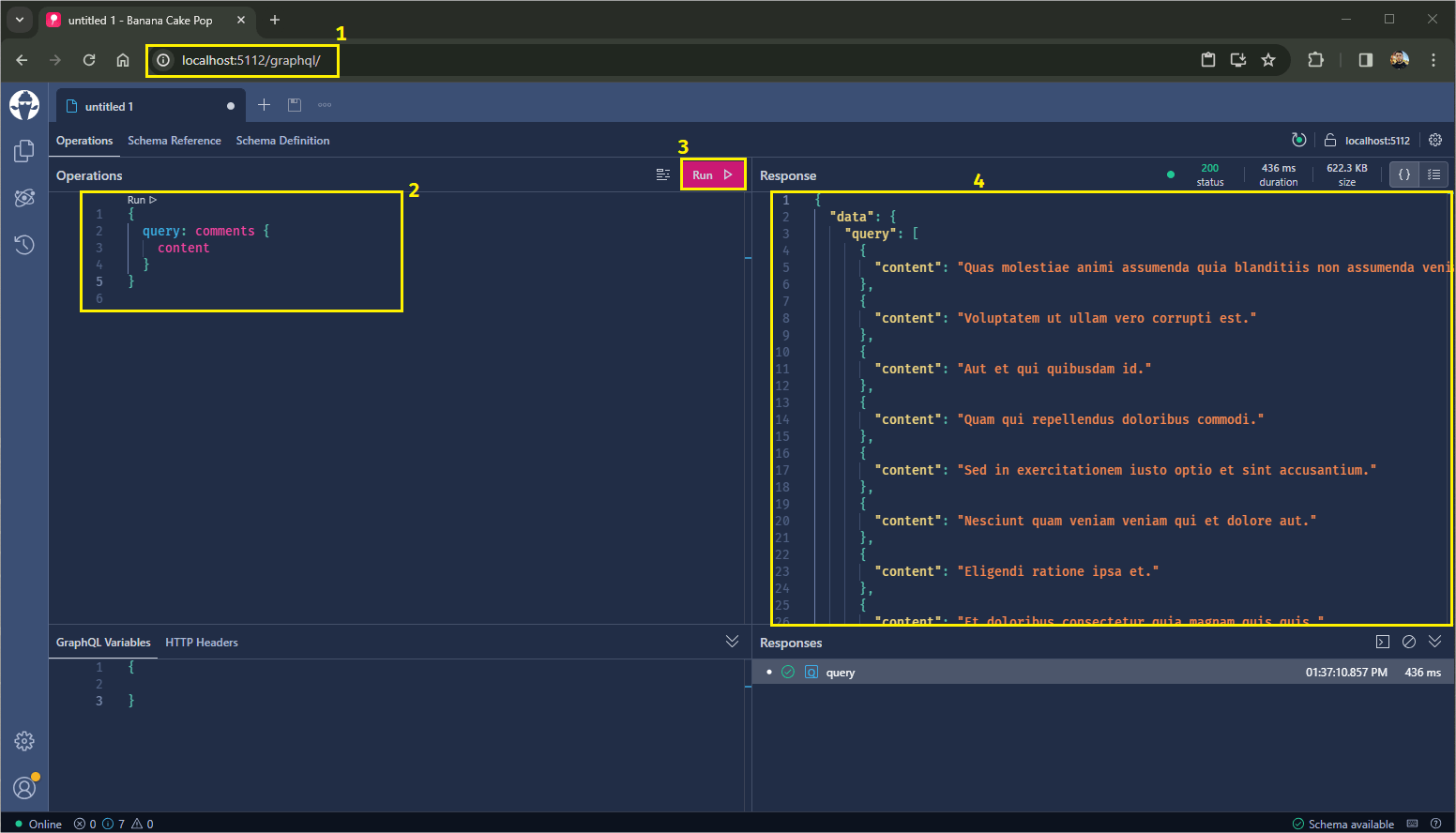
Task: Bookmark the page with the star icon
Action: (1268, 60)
